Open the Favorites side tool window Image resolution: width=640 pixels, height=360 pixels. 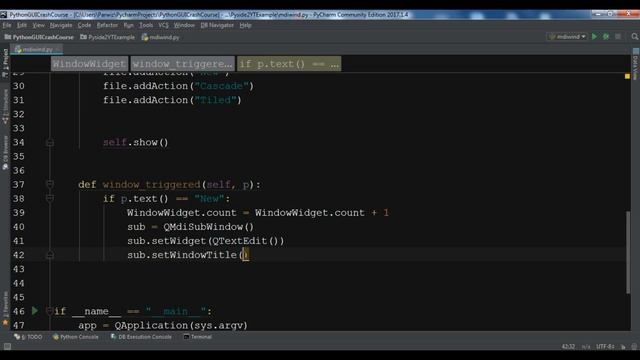[x=5, y=309]
